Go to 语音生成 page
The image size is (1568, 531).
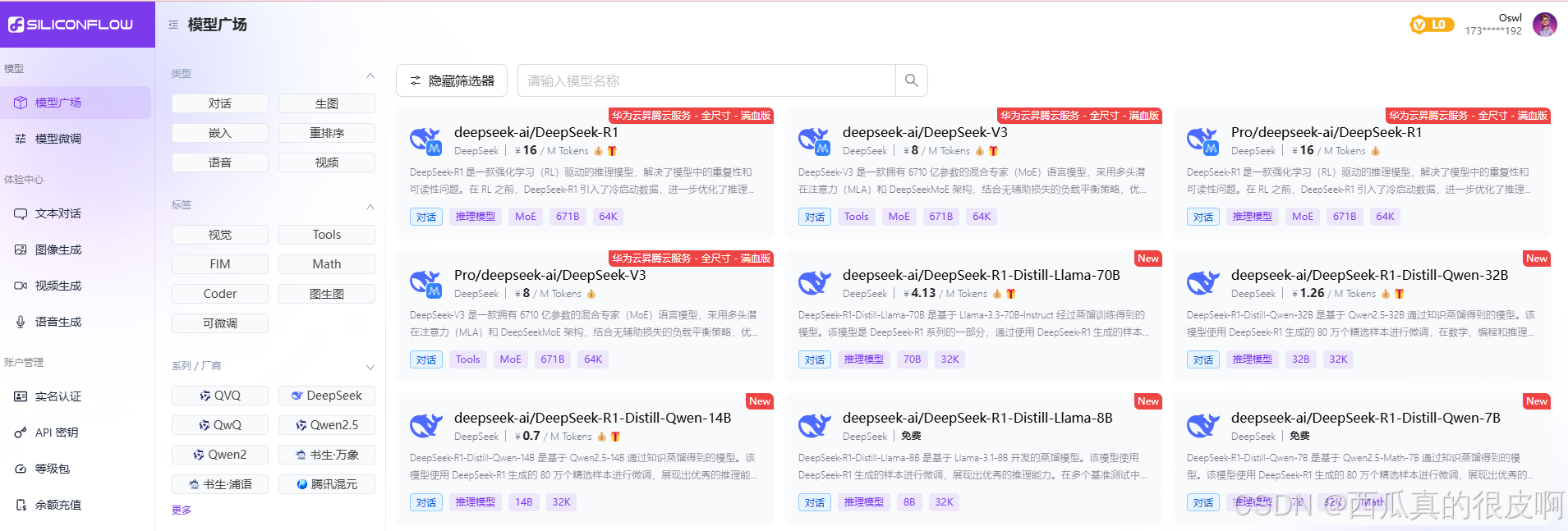click(x=76, y=322)
